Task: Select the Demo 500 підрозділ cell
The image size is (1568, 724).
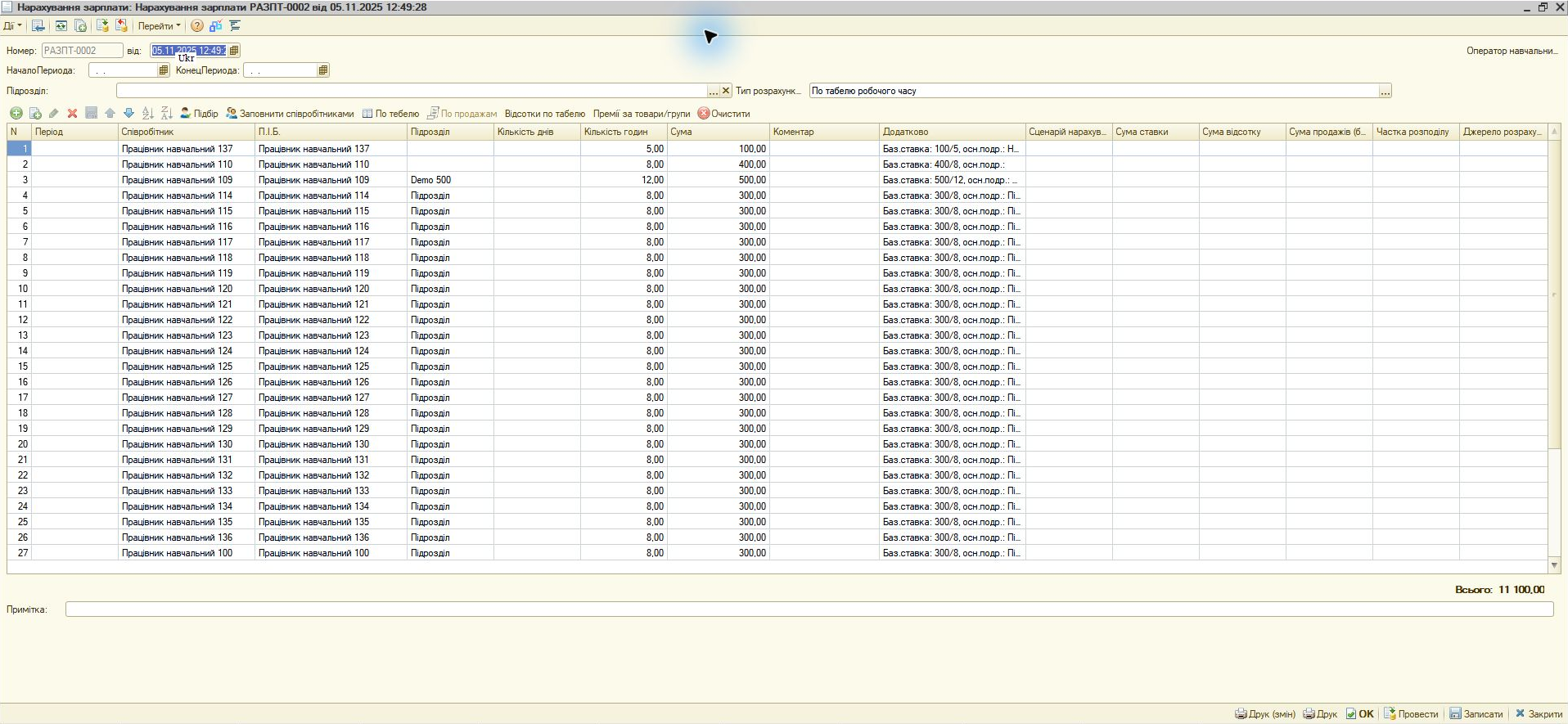Action: click(x=450, y=180)
